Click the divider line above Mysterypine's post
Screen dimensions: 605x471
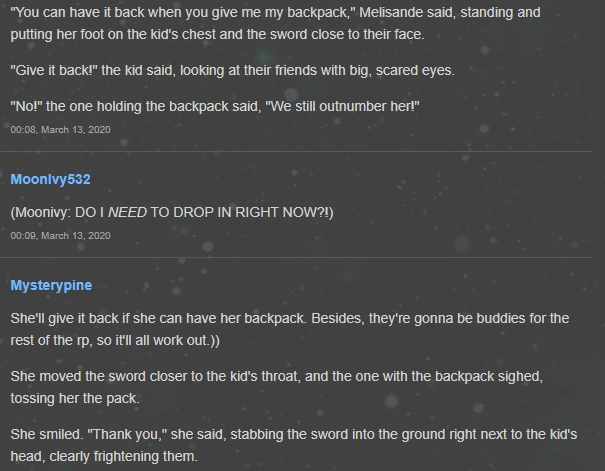[x=296, y=257]
